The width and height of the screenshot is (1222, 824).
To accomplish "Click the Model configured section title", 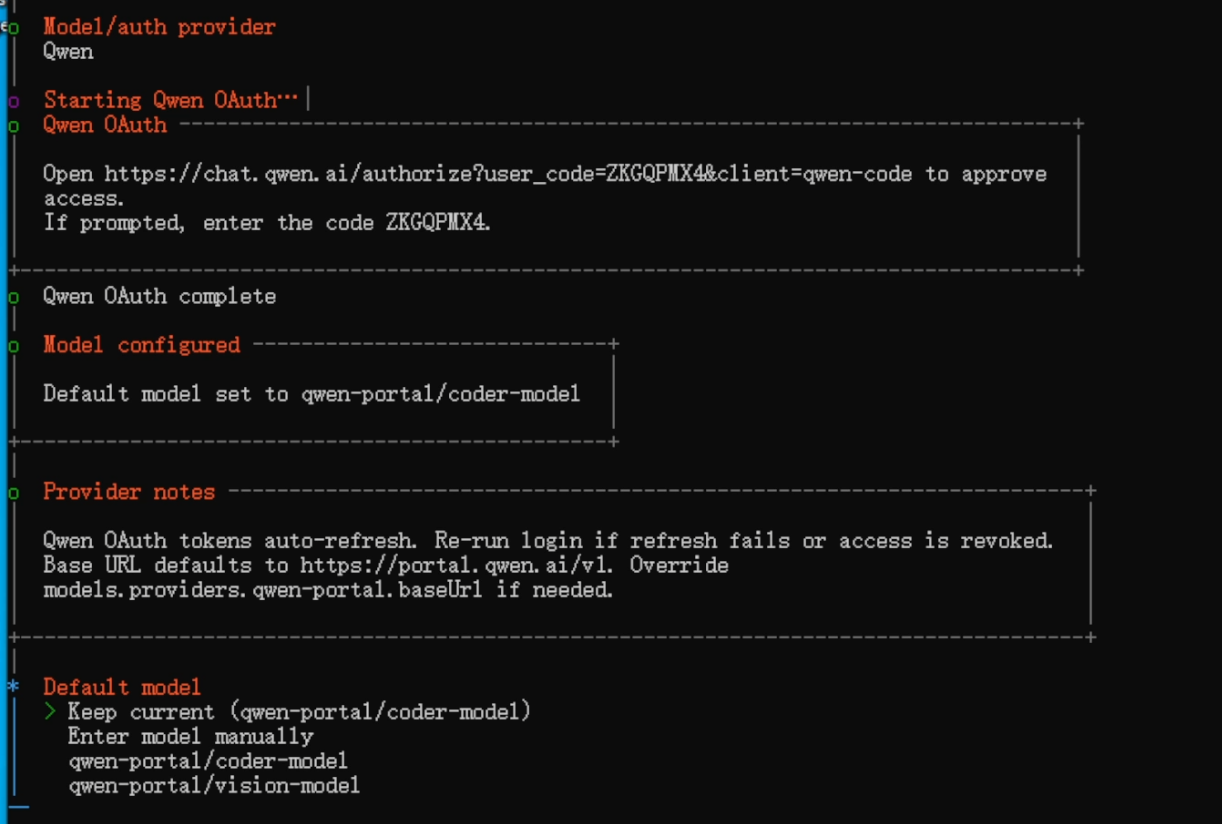I will coord(141,345).
